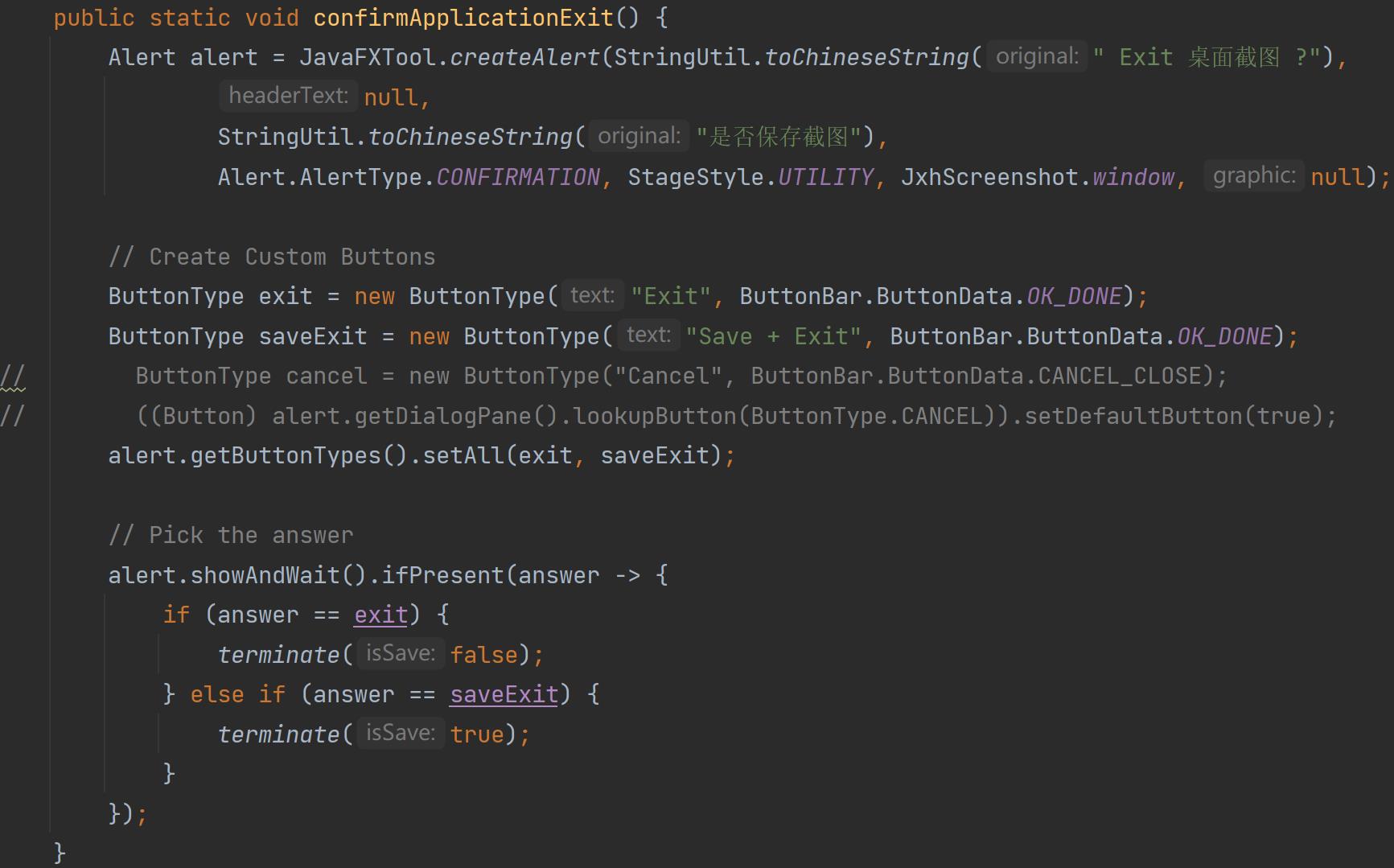The width and height of the screenshot is (1394, 868).
Task: Click the '// Create Custom Buttons' comment
Action: pyautogui.click(x=272, y=257)
